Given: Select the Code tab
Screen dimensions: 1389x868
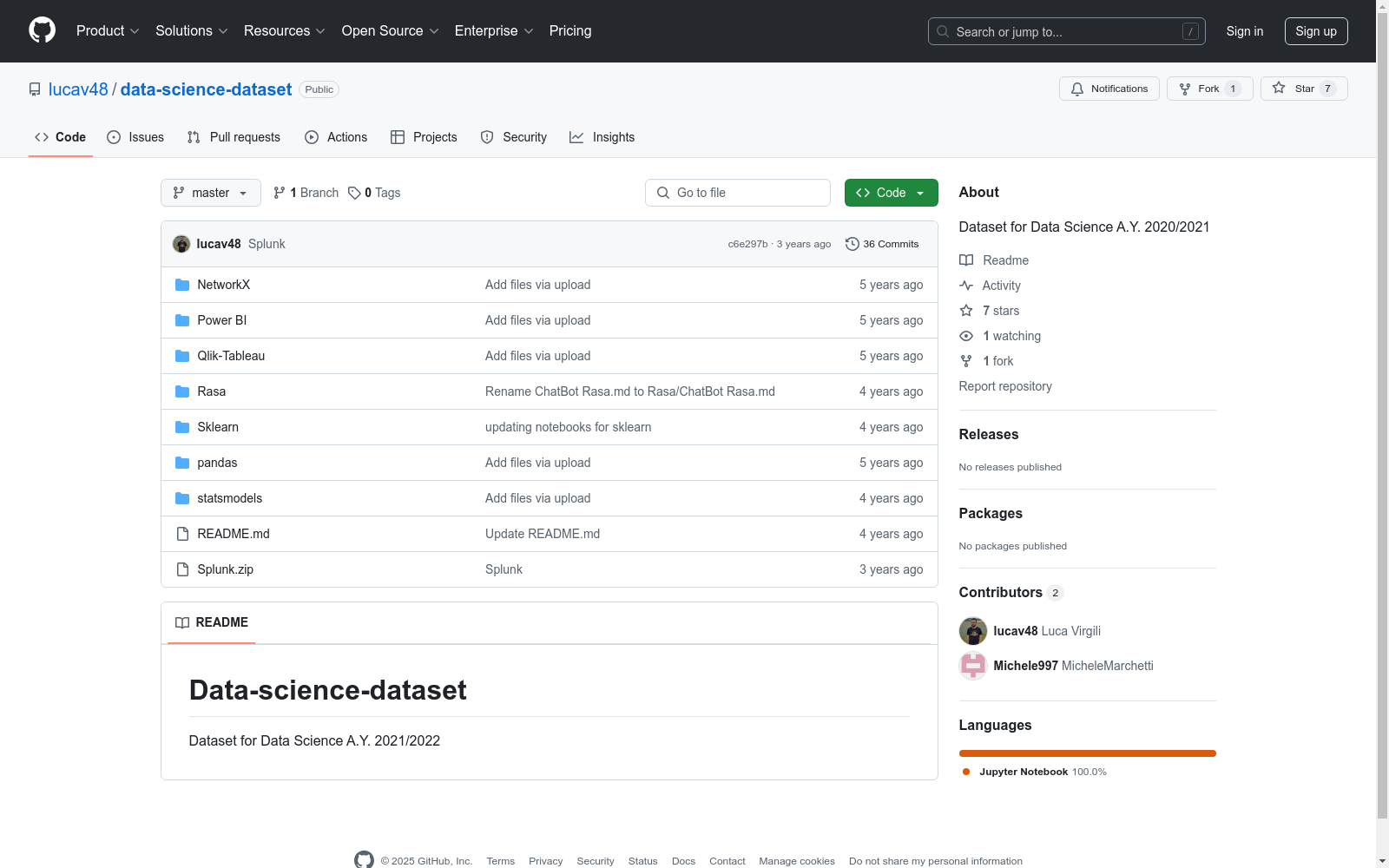Looking at the screenshot, I should pos(61,137).
